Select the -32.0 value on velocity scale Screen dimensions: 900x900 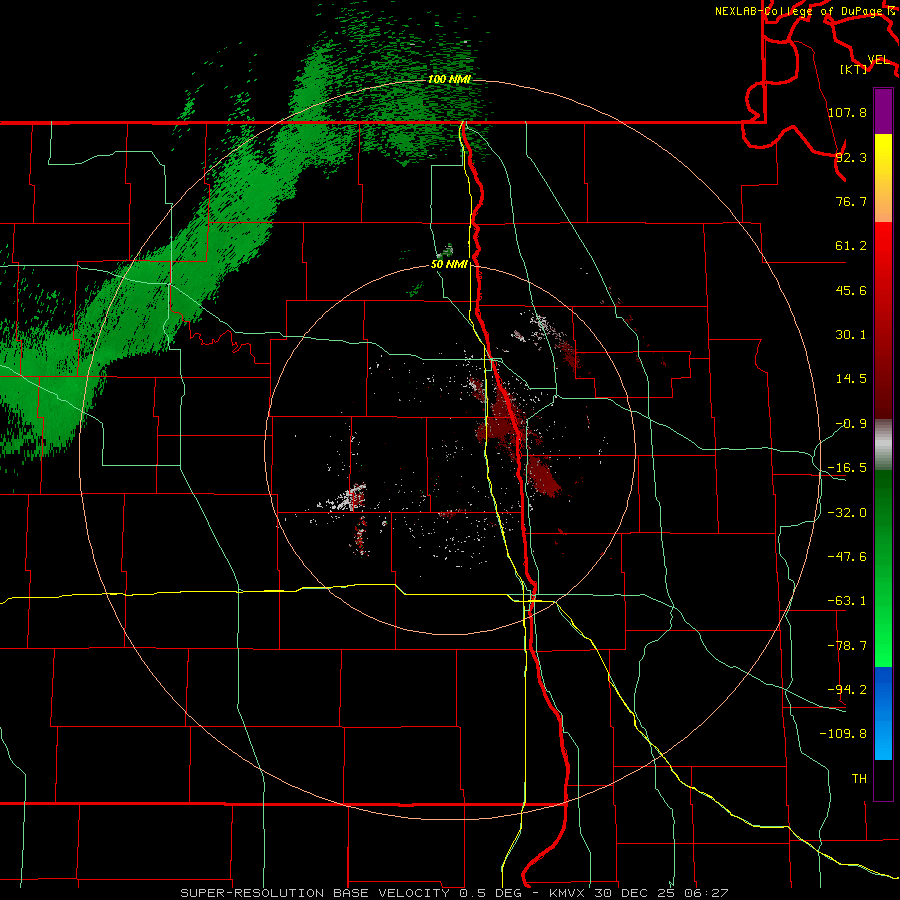pos(847,513)
